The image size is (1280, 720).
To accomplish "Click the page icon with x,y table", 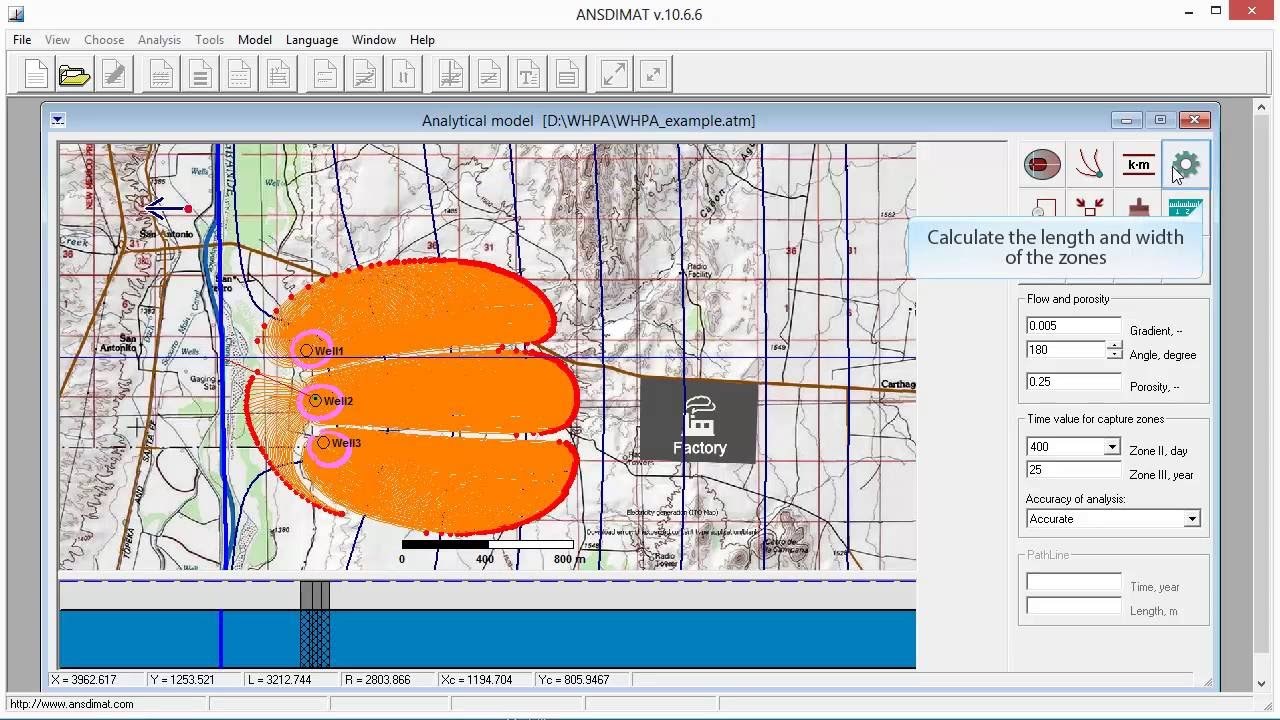I will 279,74.
